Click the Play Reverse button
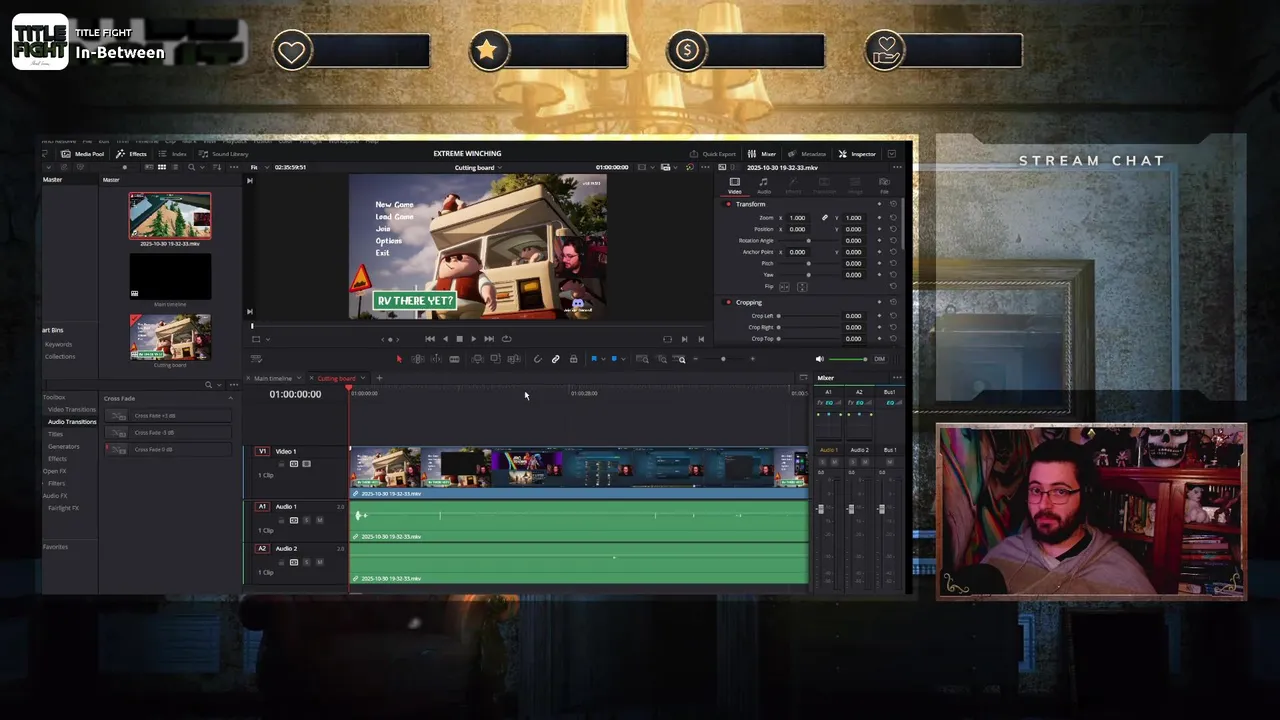Screen dimensions: 1280x720 pos(445,339)
